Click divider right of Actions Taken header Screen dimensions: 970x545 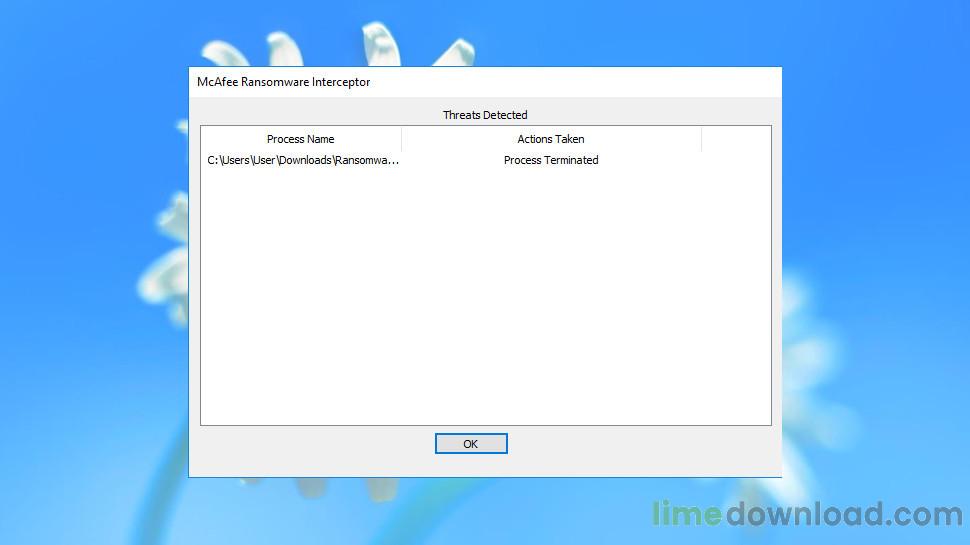point(701,139)
